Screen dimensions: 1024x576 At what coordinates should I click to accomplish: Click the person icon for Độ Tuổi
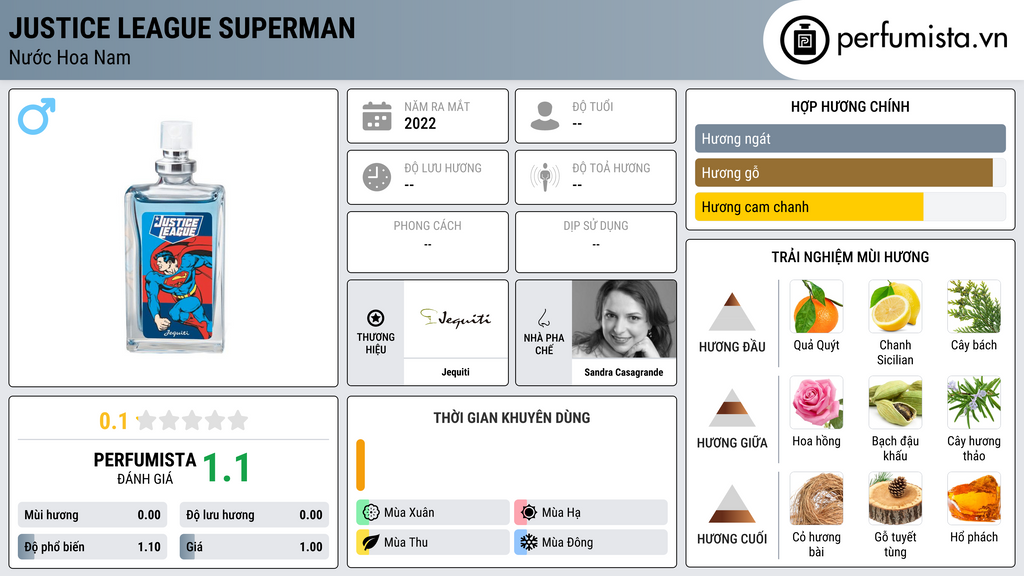click(x=545, y=116)
